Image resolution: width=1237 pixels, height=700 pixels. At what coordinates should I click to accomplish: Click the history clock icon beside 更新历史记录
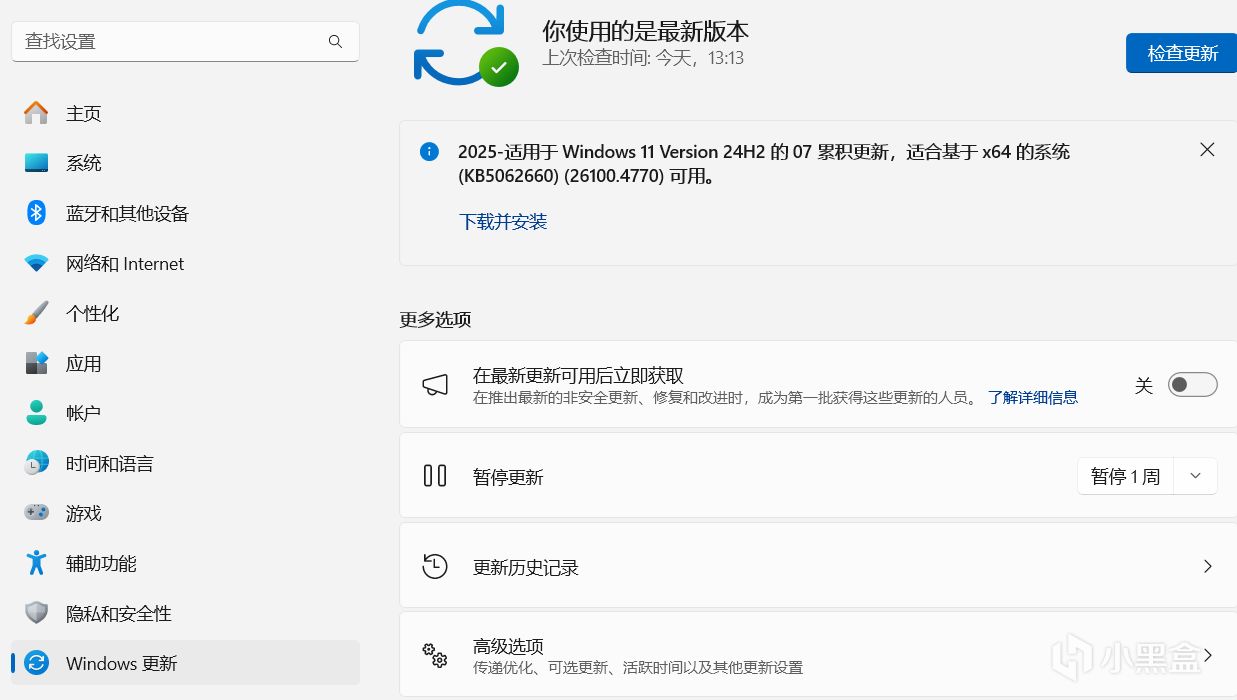click(x=435, y=567)
